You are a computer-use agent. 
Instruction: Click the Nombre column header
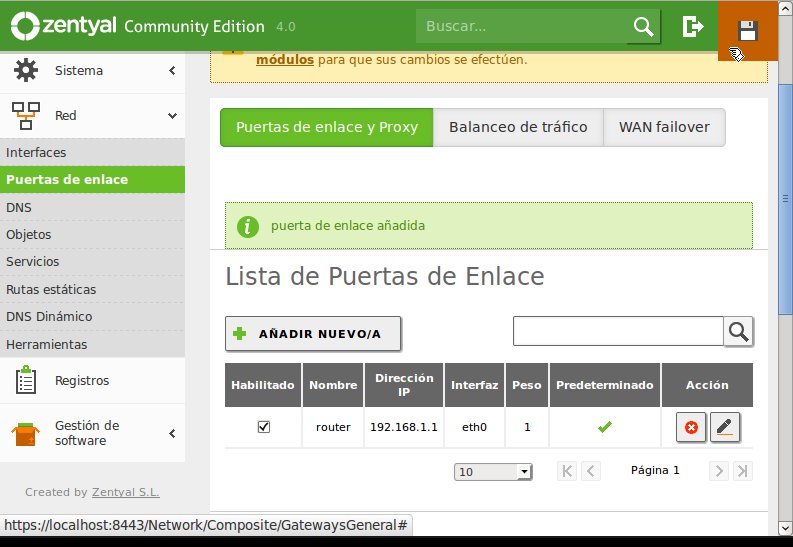[333, 385]
